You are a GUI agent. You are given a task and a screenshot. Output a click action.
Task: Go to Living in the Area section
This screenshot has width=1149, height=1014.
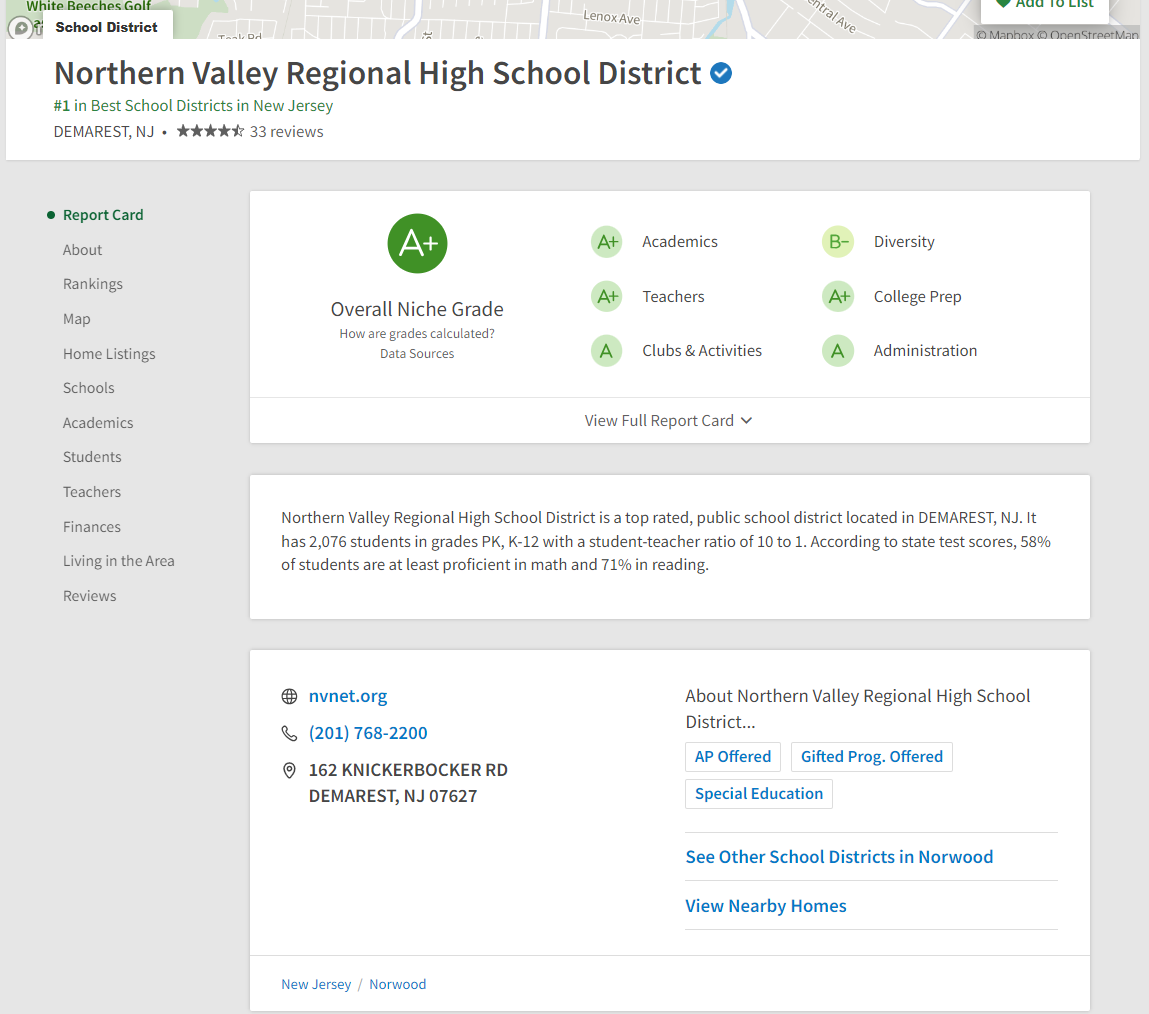(119, 561)
